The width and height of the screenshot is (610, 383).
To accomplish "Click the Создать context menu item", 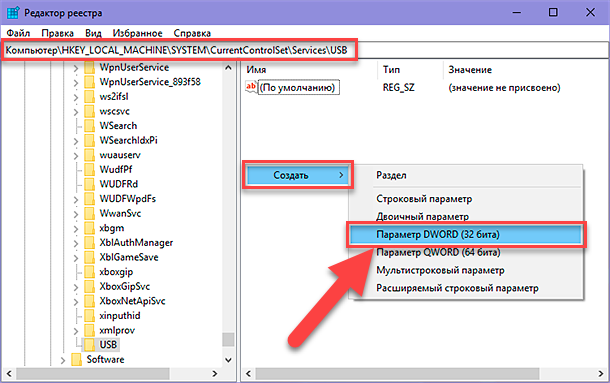I will pyautogui.click(x=298, y=175).
